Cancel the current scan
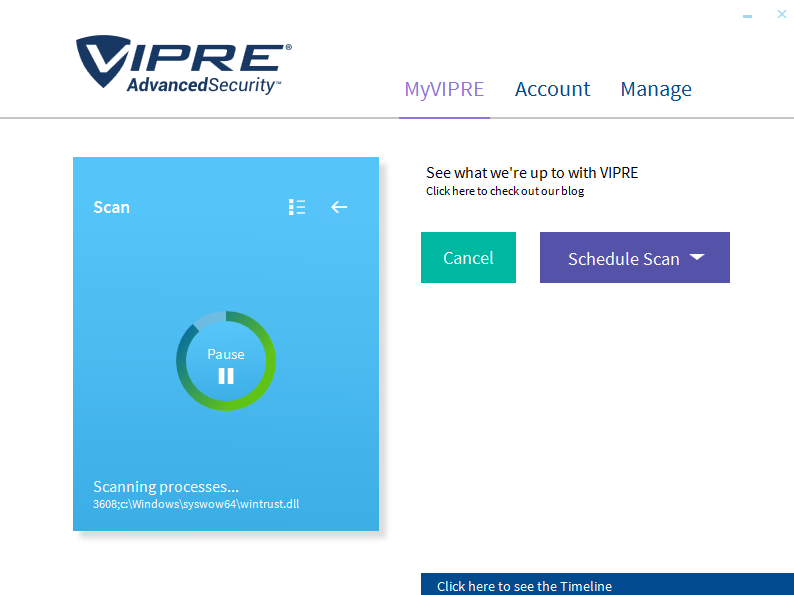 click(x=468, y=258)
